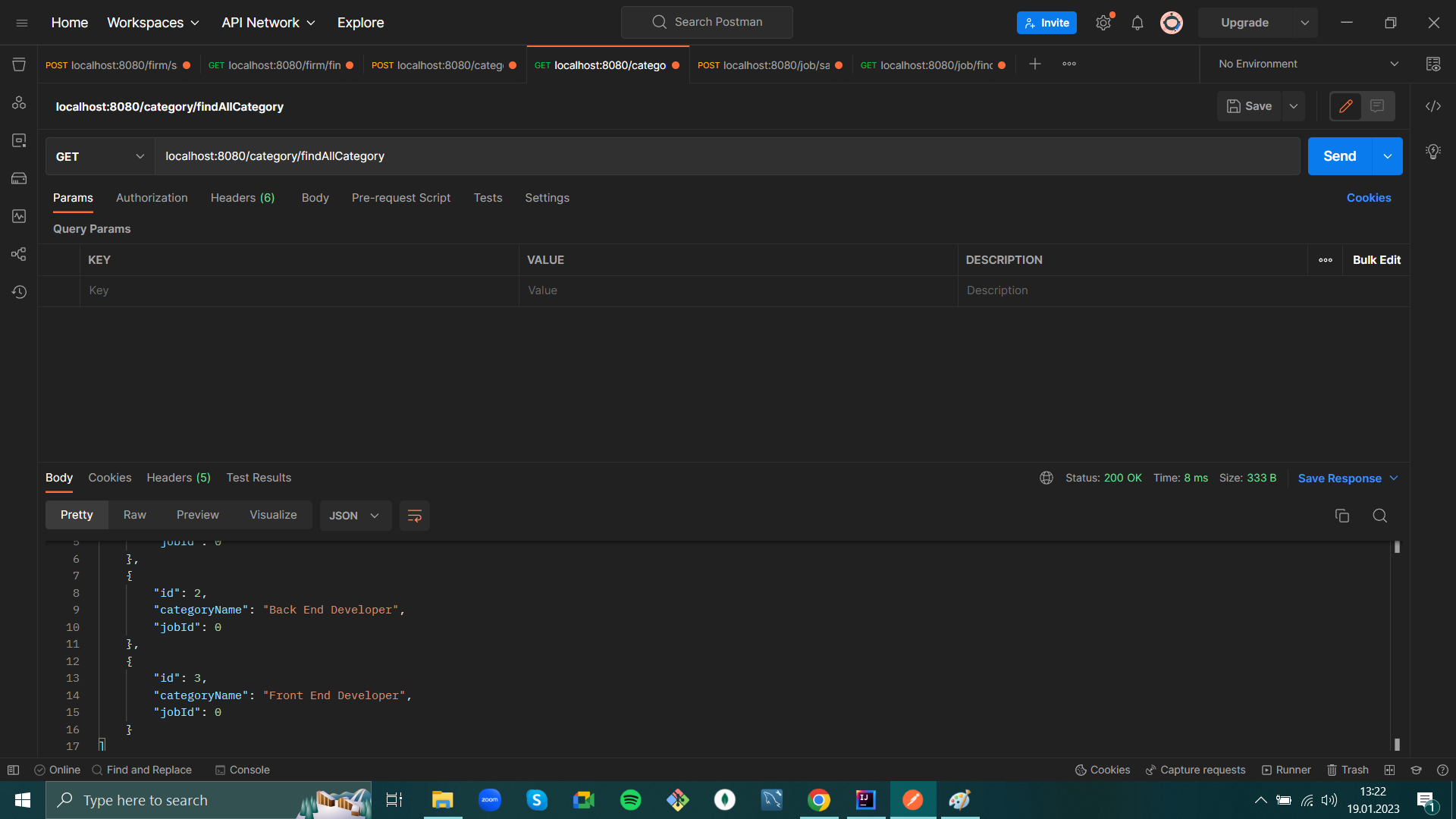This screenshot has height=819, width=1456.
Task: Open the Console from the bottom bar
Action: [243, 770]
